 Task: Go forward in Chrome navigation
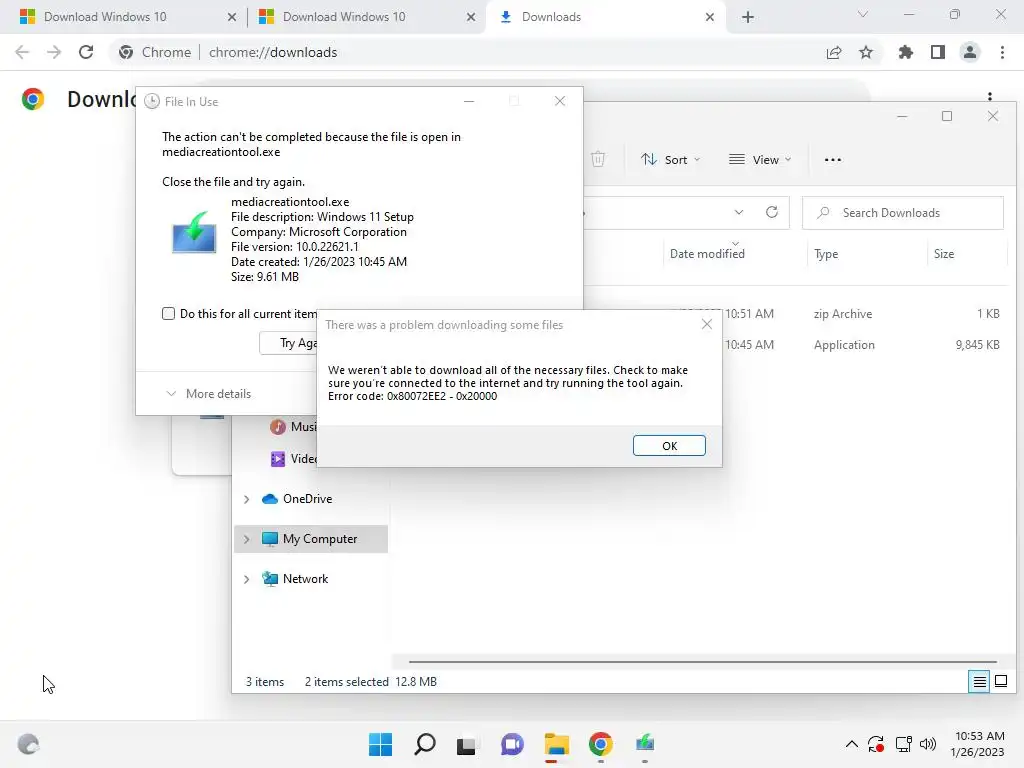pos(54,52)
